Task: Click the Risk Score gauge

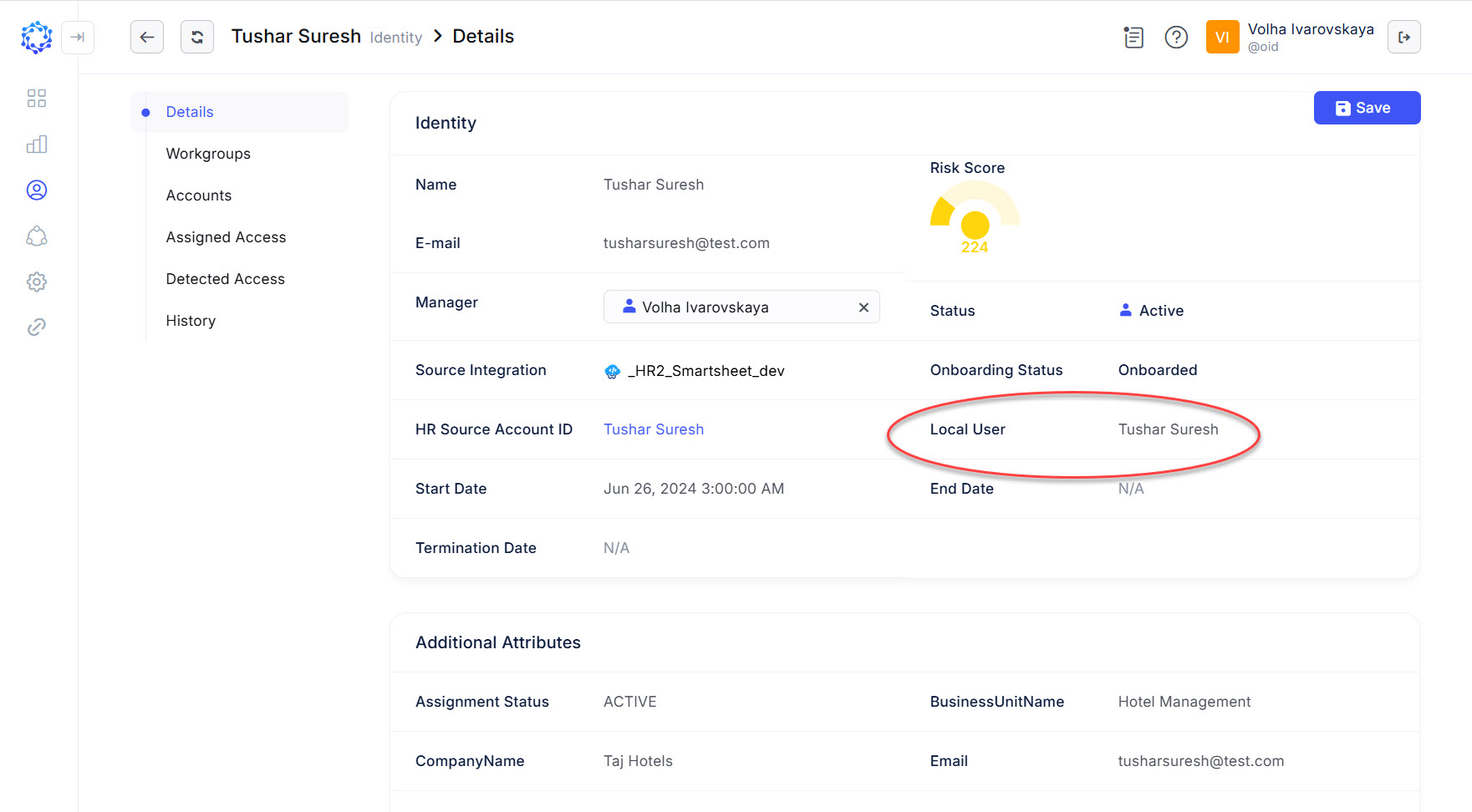Action: [975, 217]
